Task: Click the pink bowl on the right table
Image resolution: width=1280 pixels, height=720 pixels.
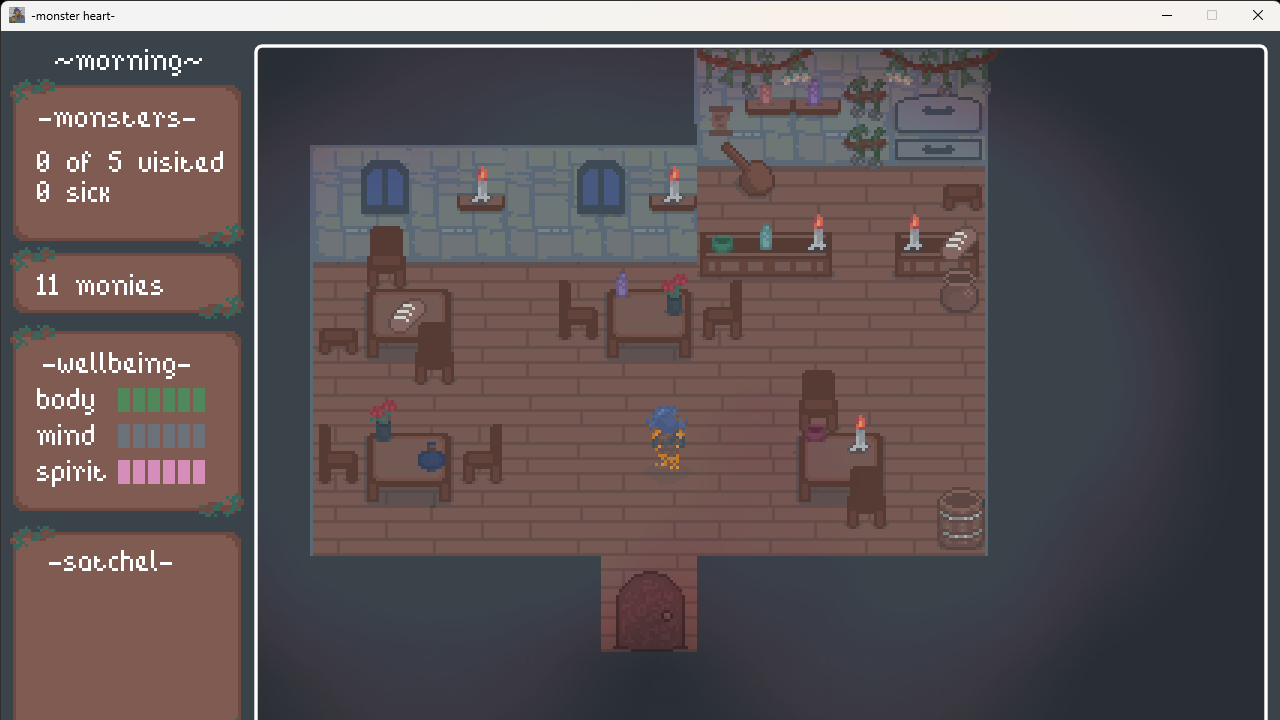Action: 816,432
